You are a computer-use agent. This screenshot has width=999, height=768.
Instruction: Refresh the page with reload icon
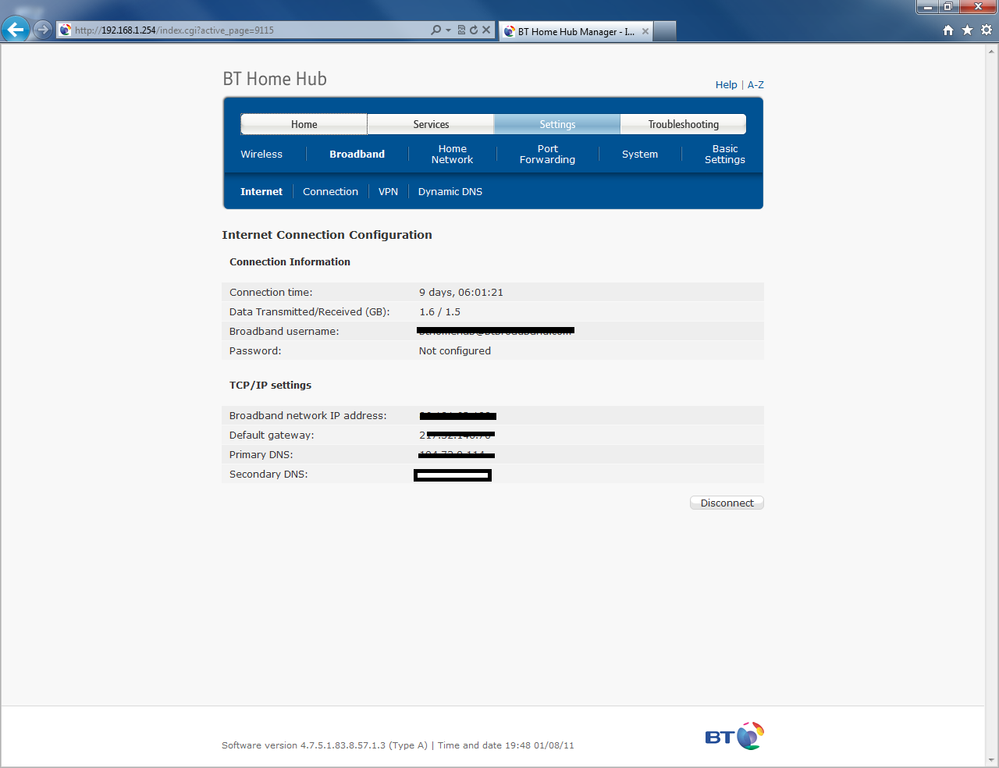pyautogui.click(x=473, y=30)
